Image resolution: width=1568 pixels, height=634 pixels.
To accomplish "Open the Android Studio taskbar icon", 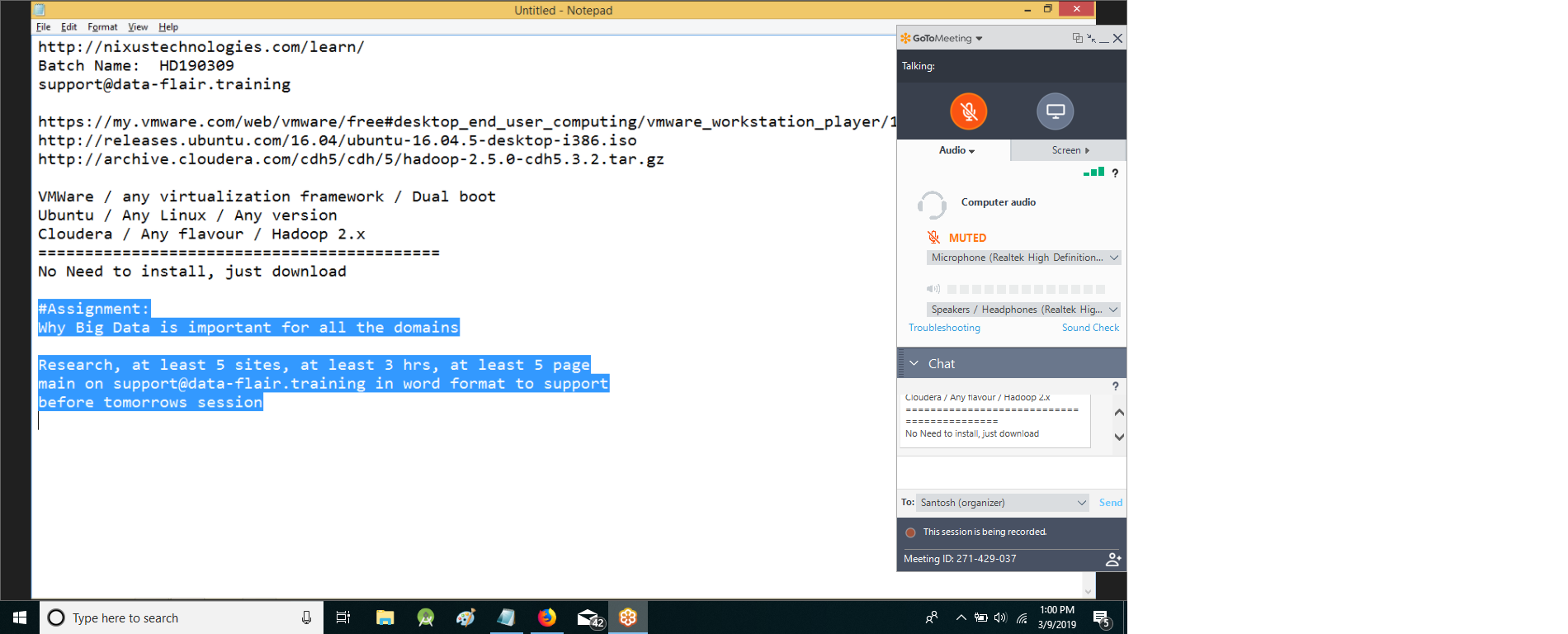I will coord(426,617).
